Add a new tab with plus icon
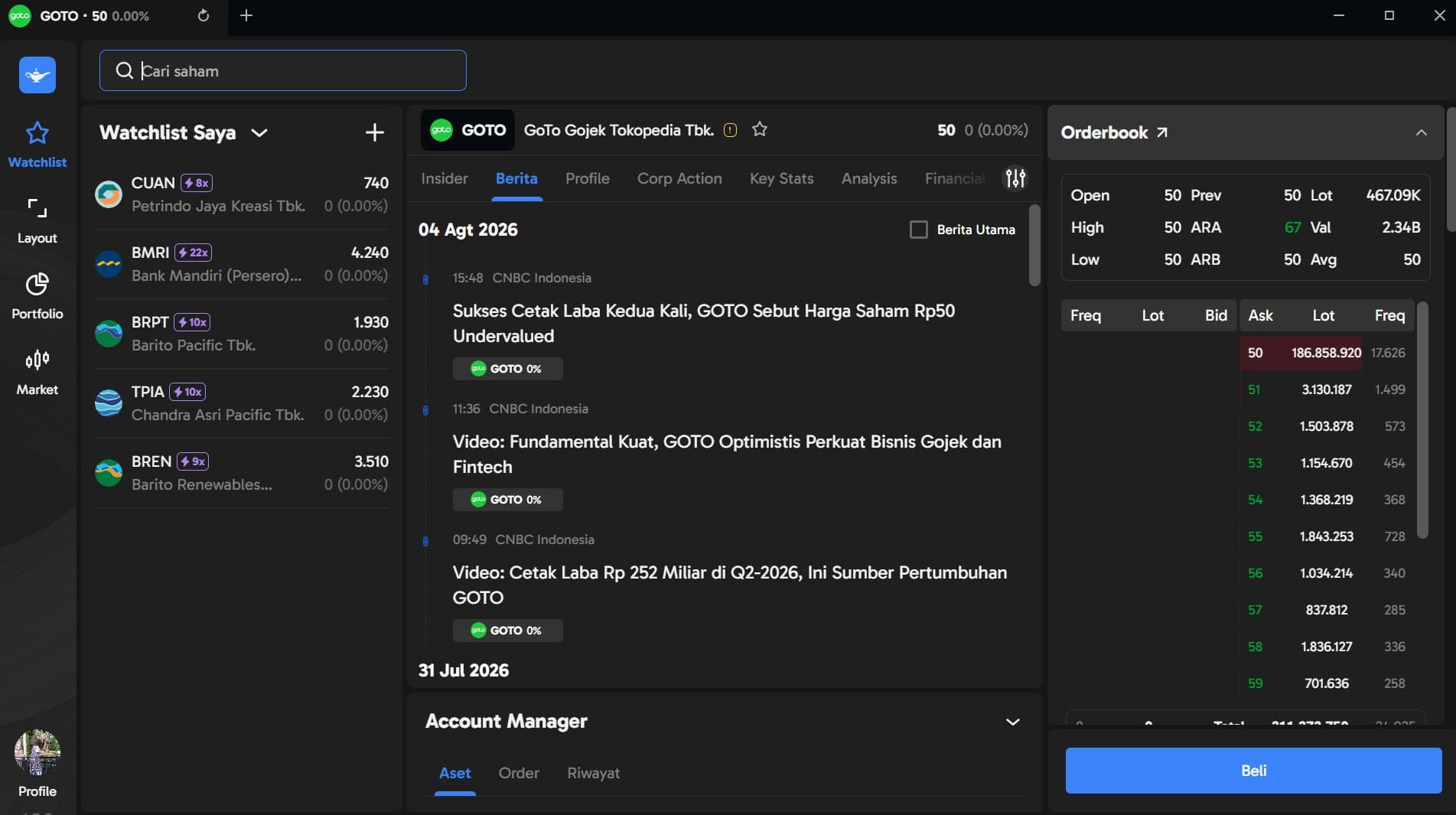The height and width of the screenshot is (815, 1456). pos(246,15)
